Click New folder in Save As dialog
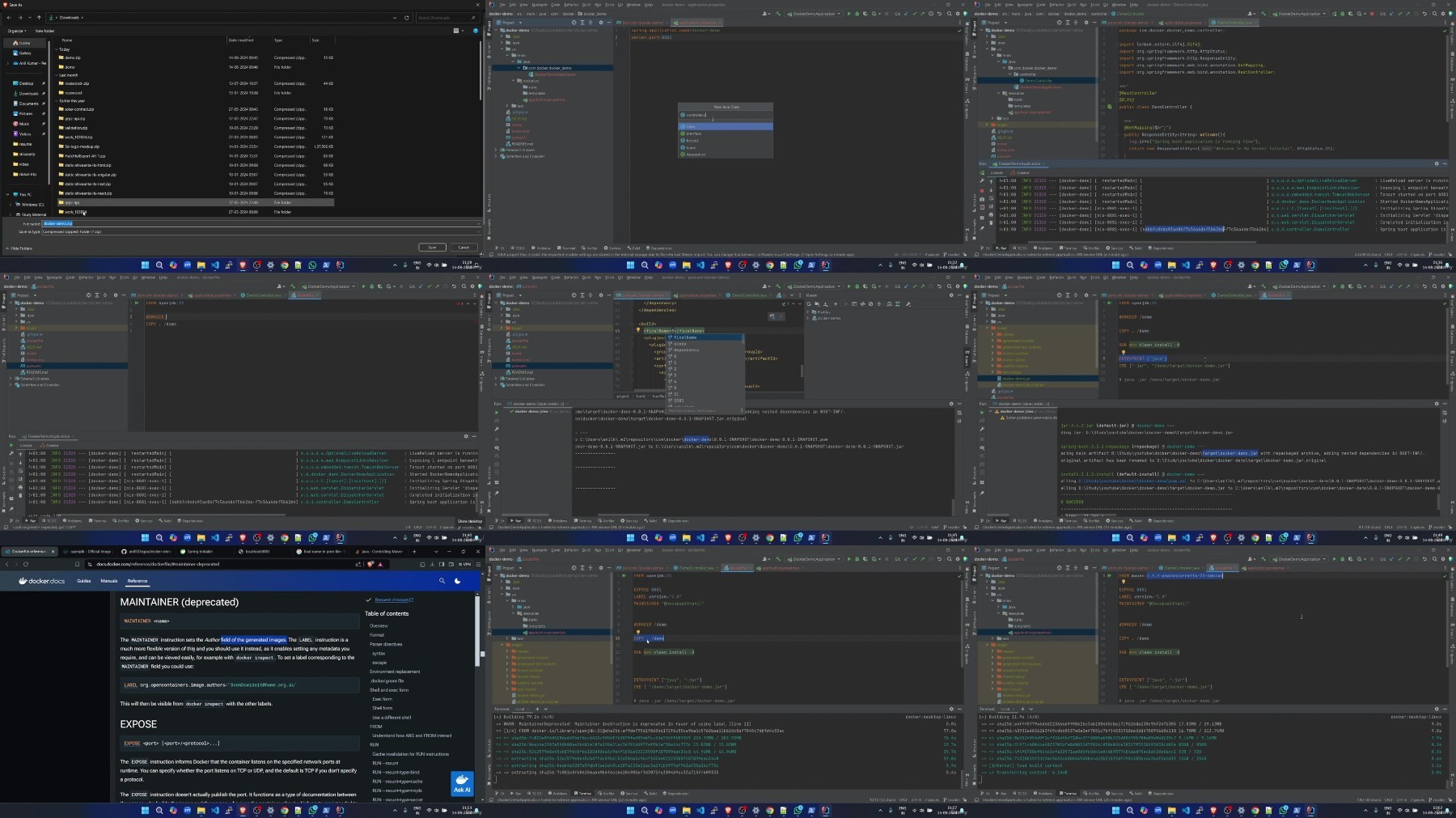This screenshot has width=1456, height=818. pos(44,31)
